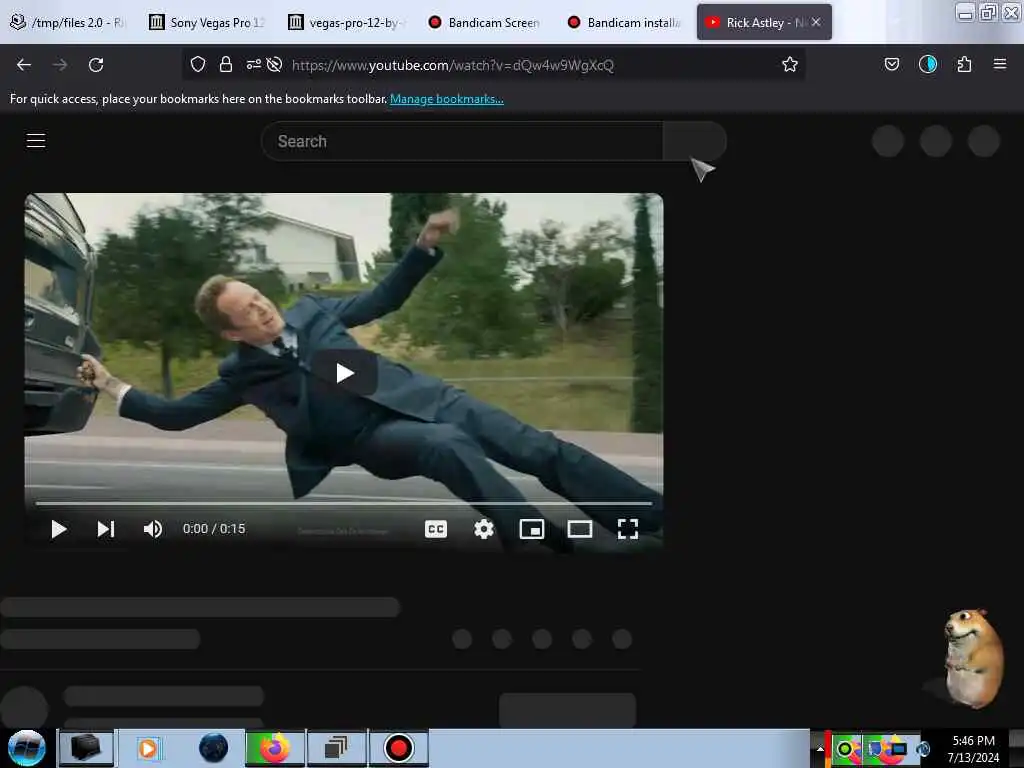Click the YouTube Search field
The height and width of the screenshot is (768, 1024).
coord(462,141)
